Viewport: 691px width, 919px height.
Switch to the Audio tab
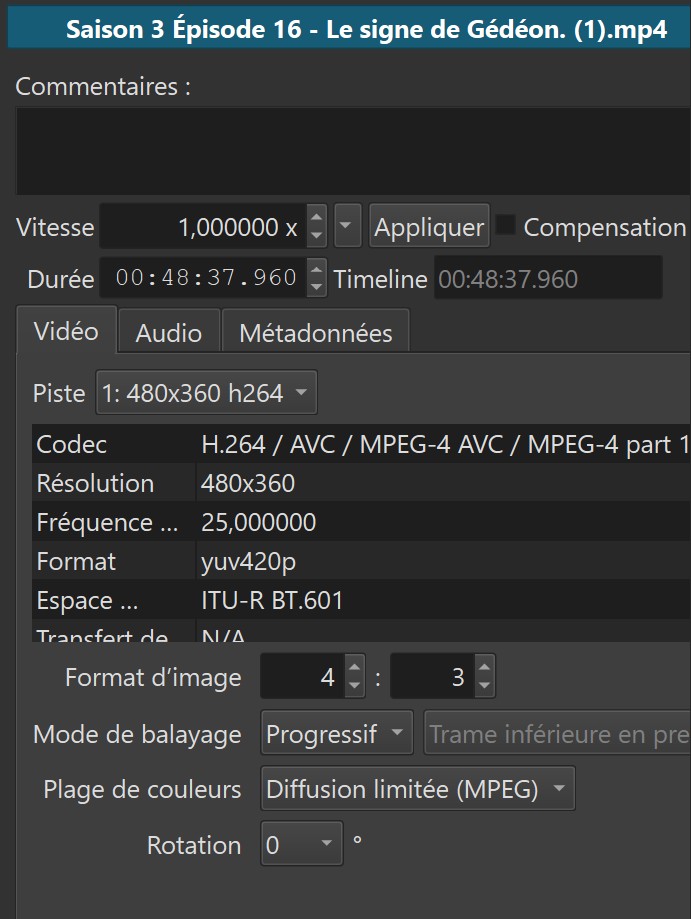tap(168, 333)
